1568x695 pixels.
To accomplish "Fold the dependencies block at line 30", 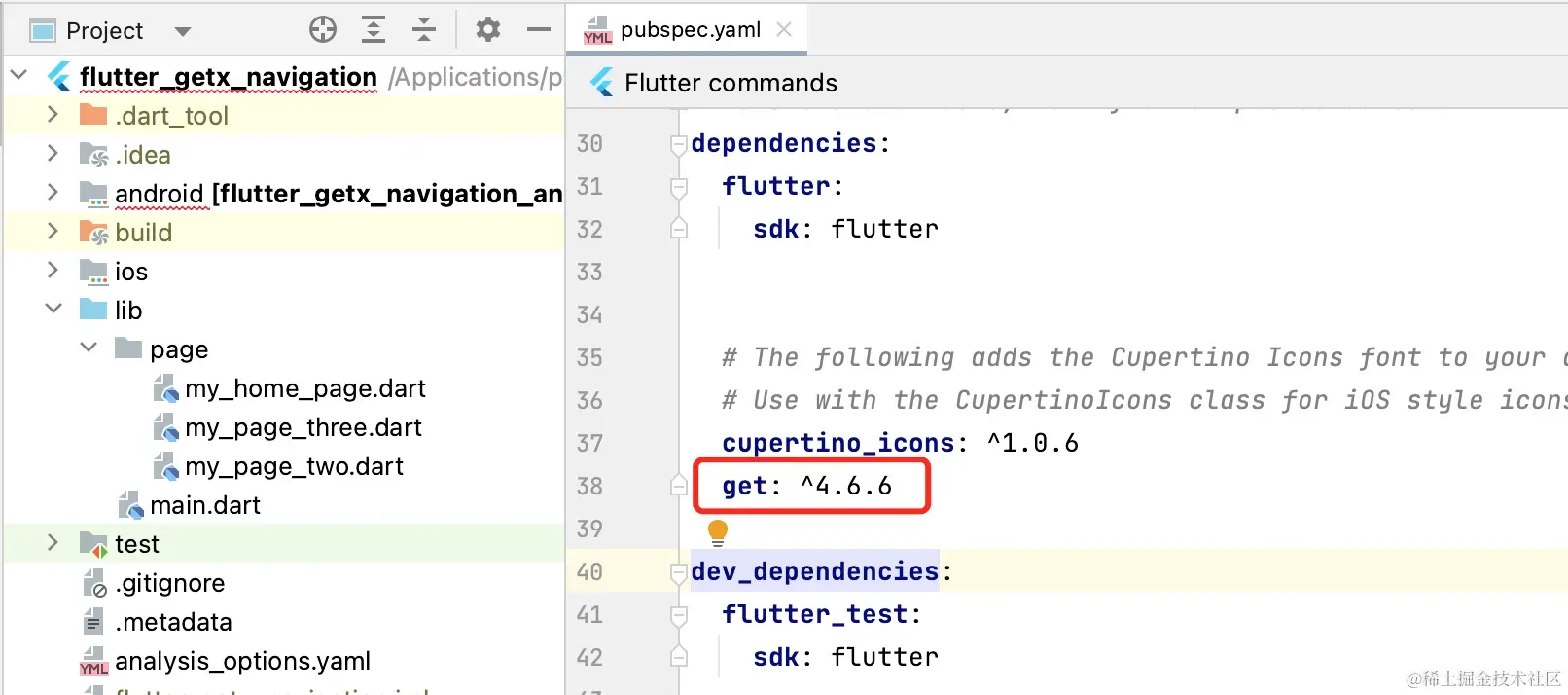I will click(x=679, y=144).
